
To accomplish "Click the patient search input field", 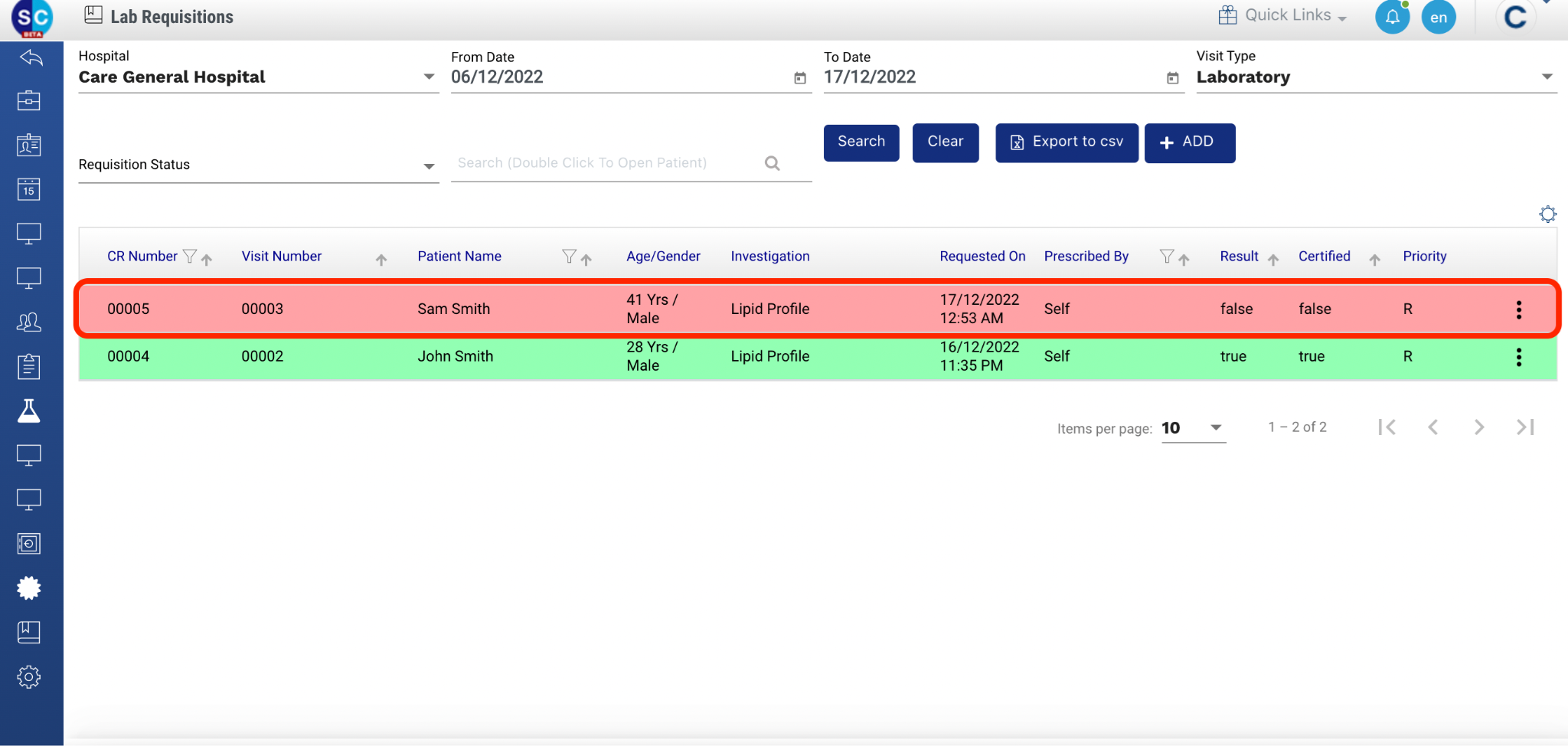I will pos(605,163).
